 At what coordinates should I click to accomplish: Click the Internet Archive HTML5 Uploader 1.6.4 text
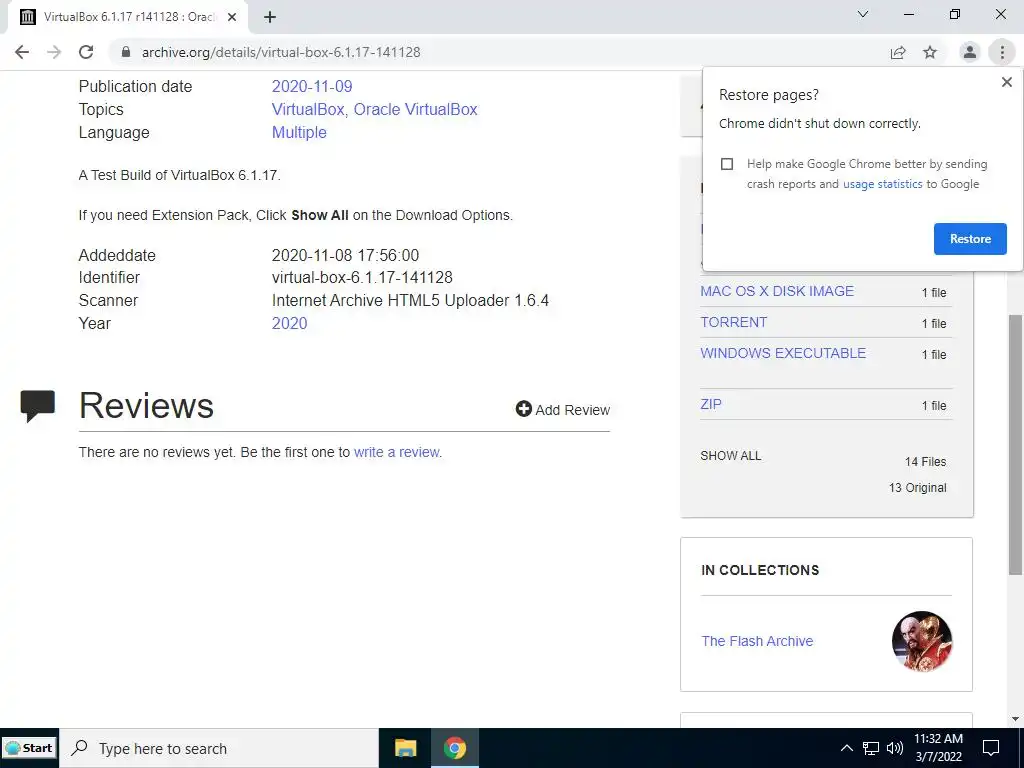click(x=410, y=300)
